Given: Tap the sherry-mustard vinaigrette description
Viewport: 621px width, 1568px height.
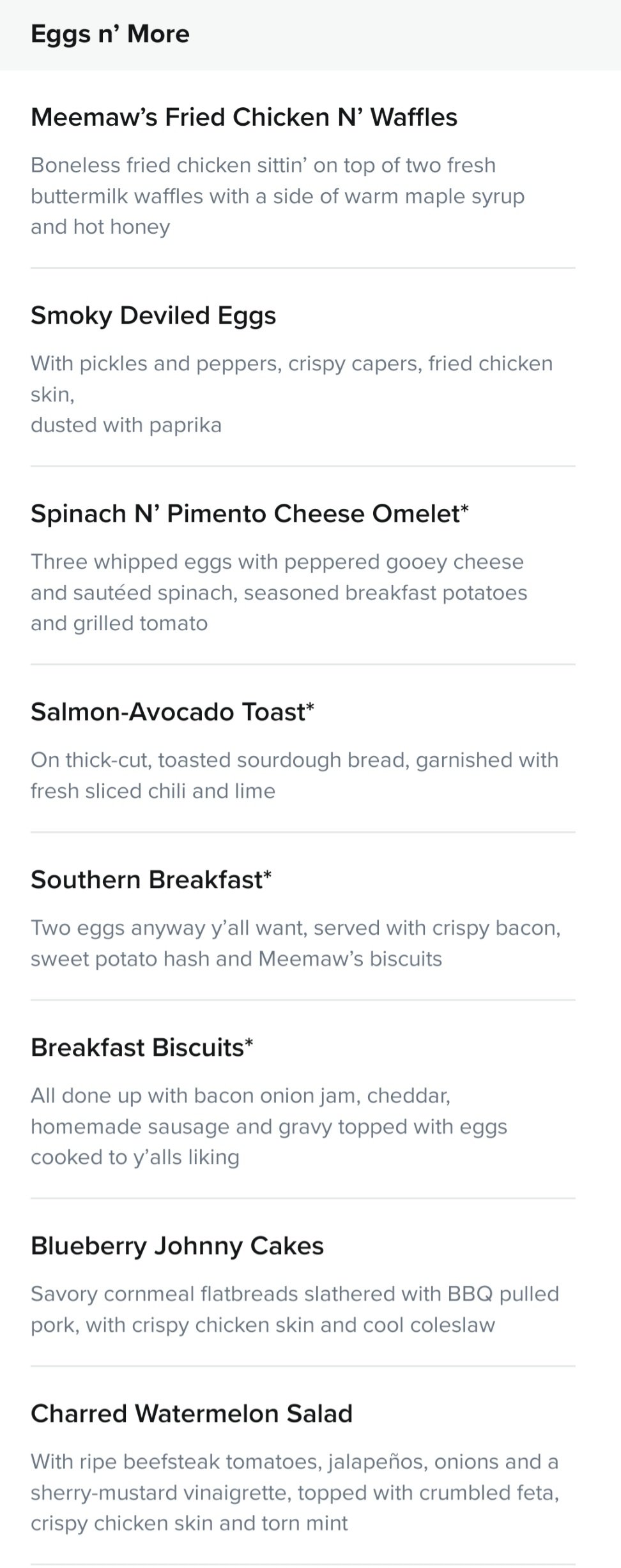Looking at the screenshot, I should point(295,1492).
